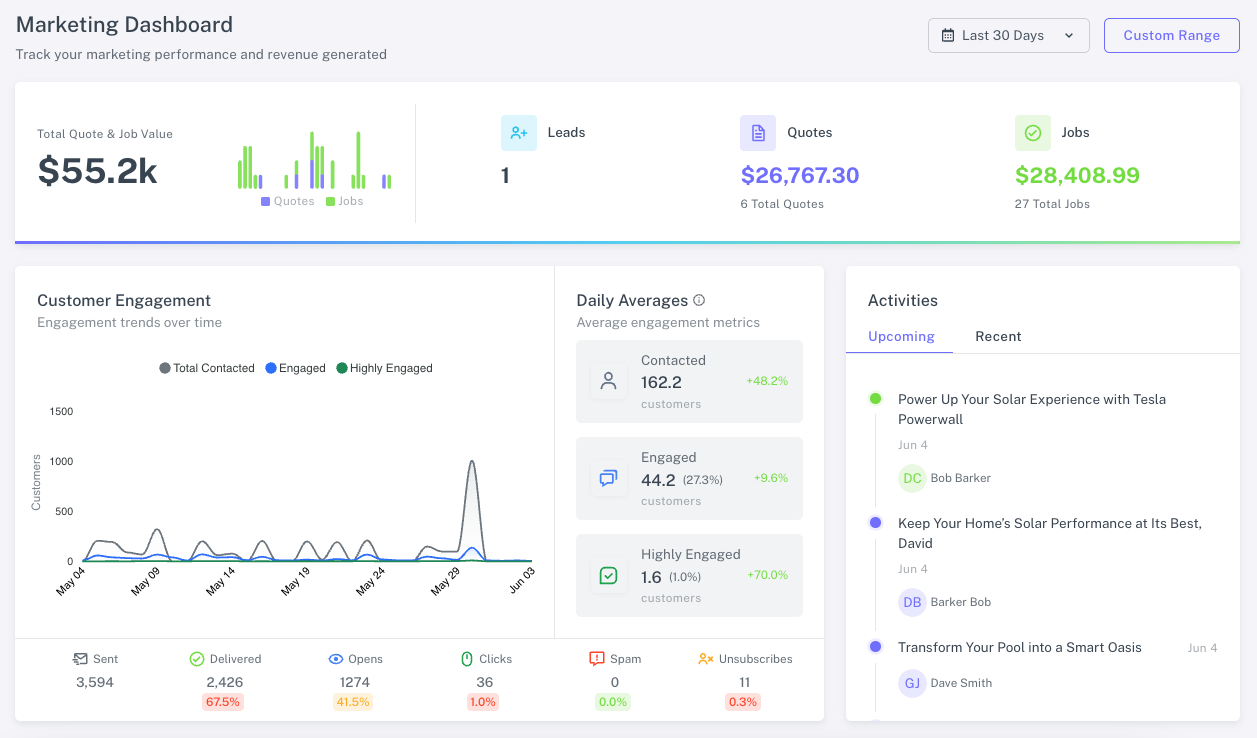Toggle Highly Engaged series in chart legend
The image size is (1257, 738).
point(385,368)
